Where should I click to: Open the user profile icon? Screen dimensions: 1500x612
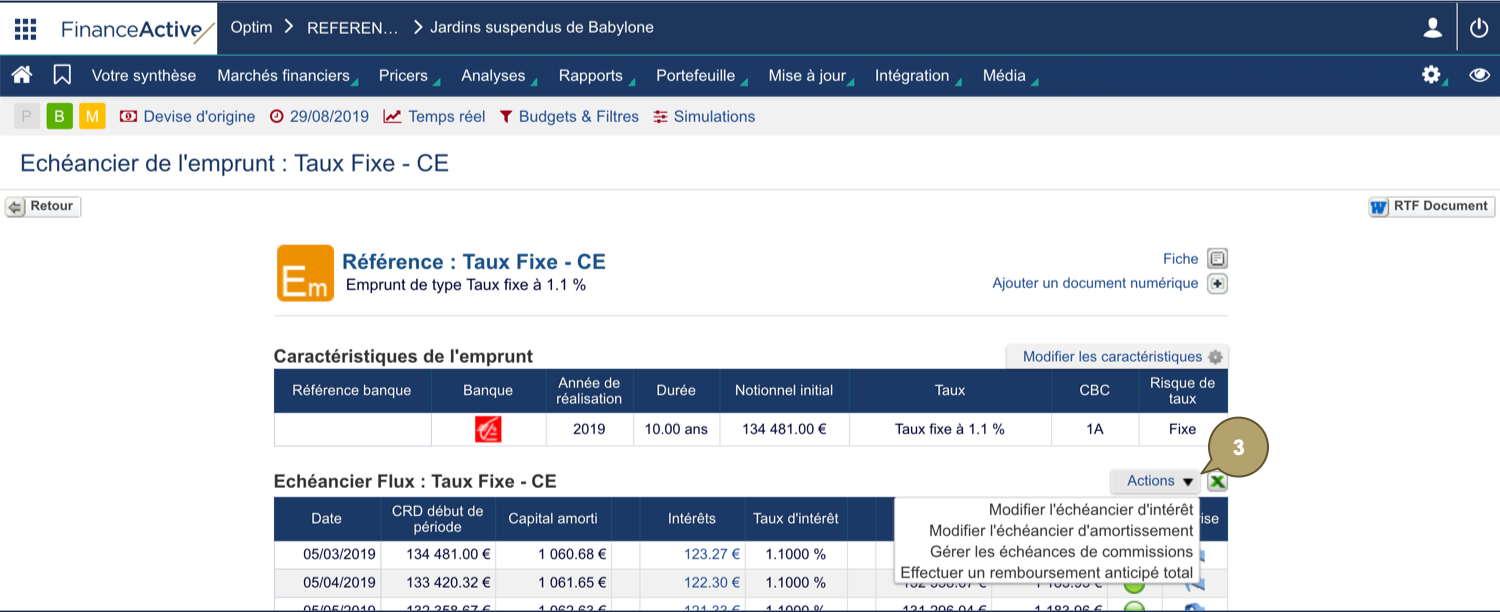[x=1432, y=28]
